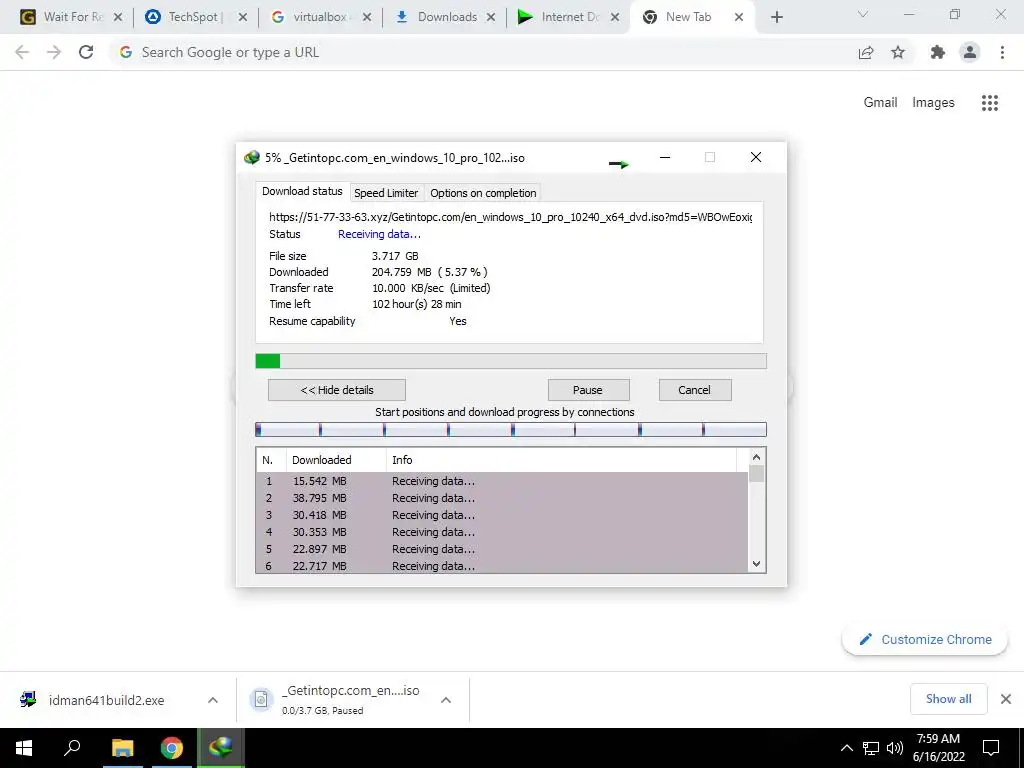Click the connections list scrollbar thumb

[756, 473]
